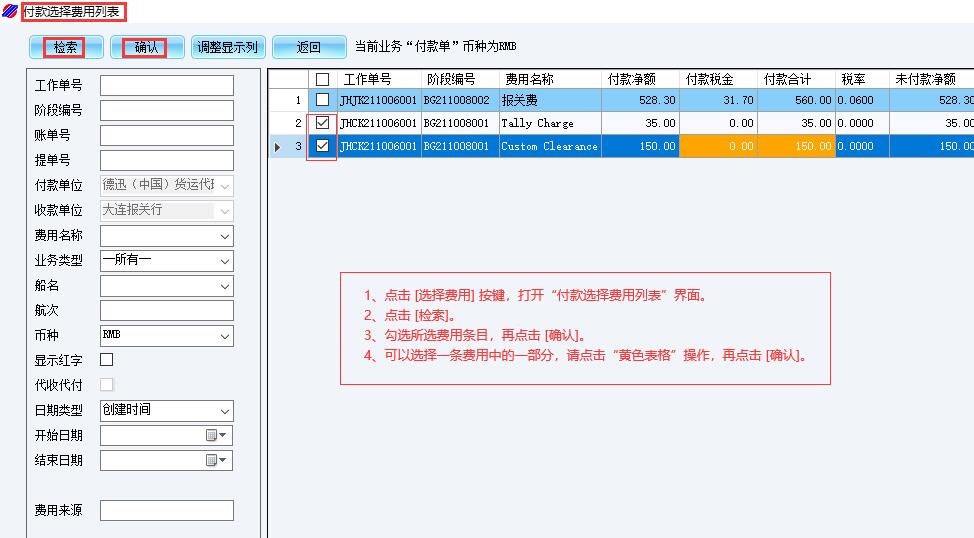Screen dimensions: 974x538
Task: Click the app icon in title bar
Action: coord(10,11)
